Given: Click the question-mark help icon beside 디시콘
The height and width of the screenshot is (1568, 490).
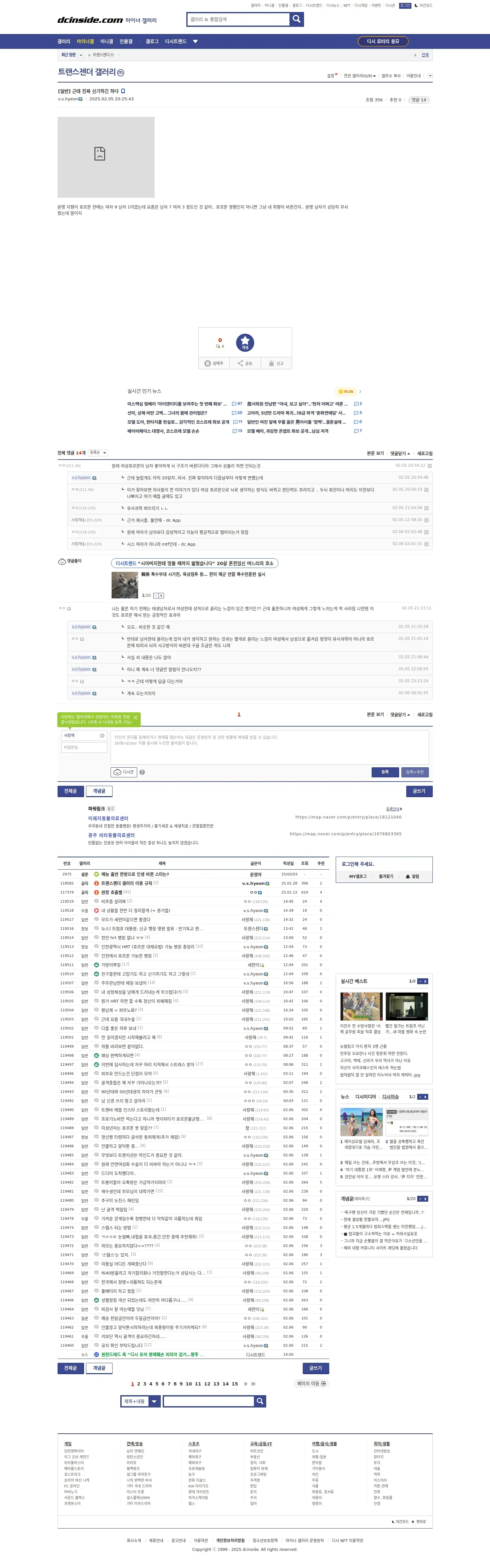Looking at the screenshot, I should (x=142, y=772).
